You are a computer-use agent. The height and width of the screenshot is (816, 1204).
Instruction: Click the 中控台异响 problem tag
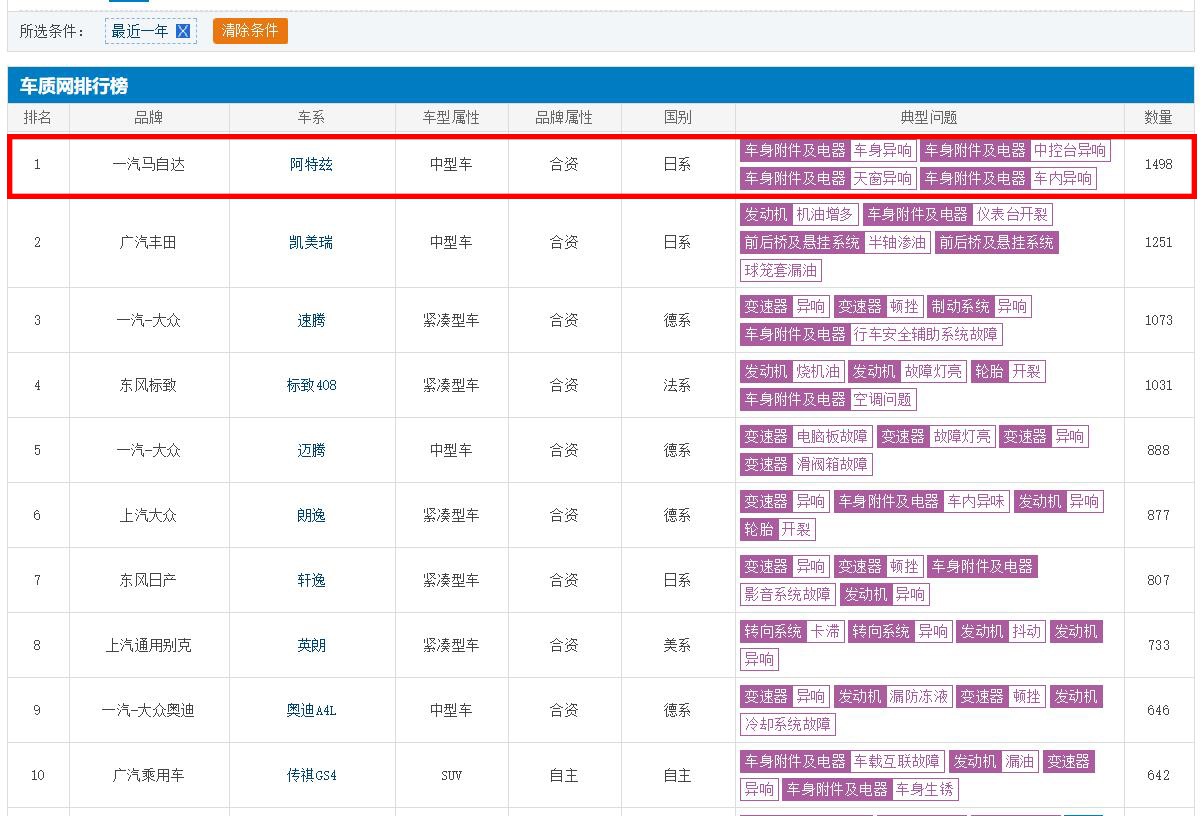pos(1070,150)
